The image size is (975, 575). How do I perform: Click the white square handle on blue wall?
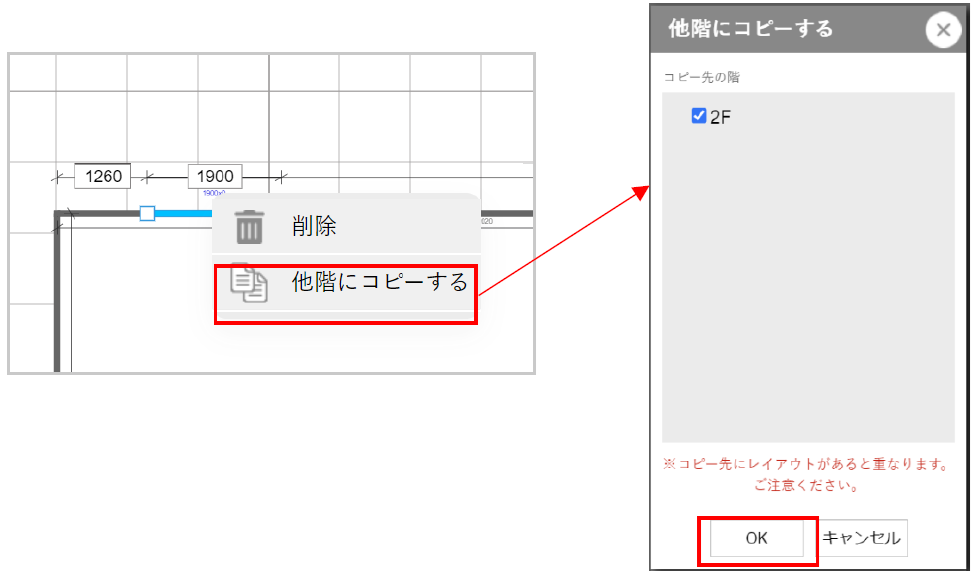click(147, 213)
